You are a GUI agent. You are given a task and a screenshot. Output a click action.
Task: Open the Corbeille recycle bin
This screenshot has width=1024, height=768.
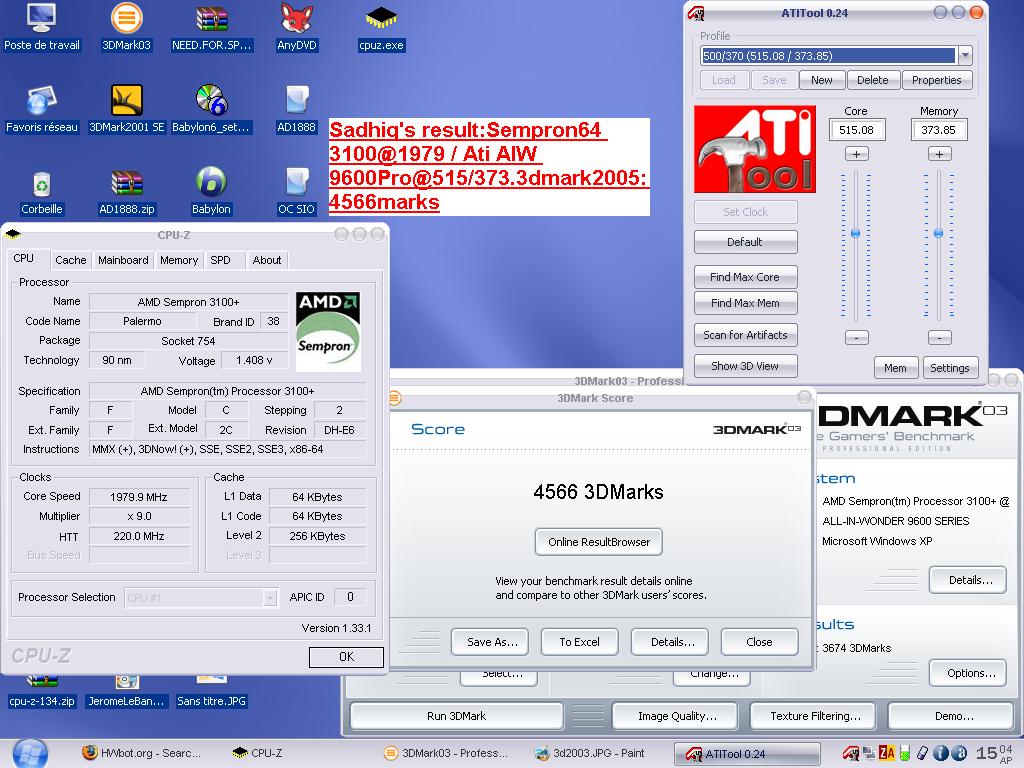[41, 191]
